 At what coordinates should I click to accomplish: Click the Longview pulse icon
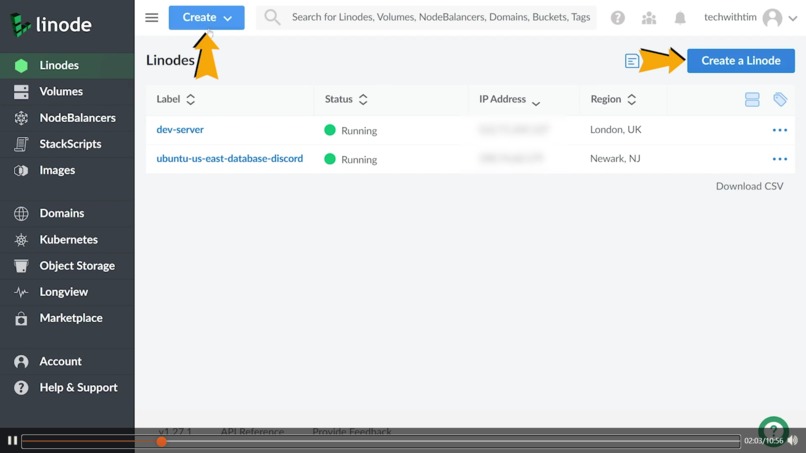[21, 293]
